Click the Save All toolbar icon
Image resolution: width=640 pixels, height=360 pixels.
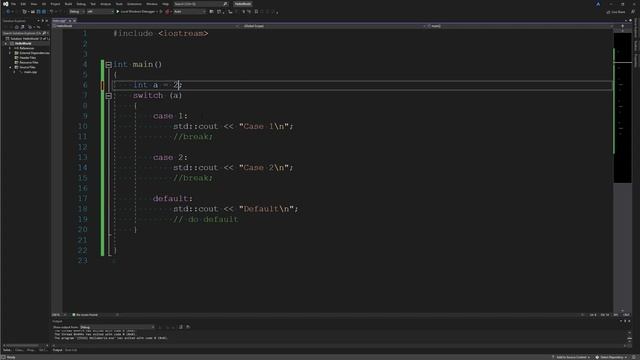click(44, 12)
